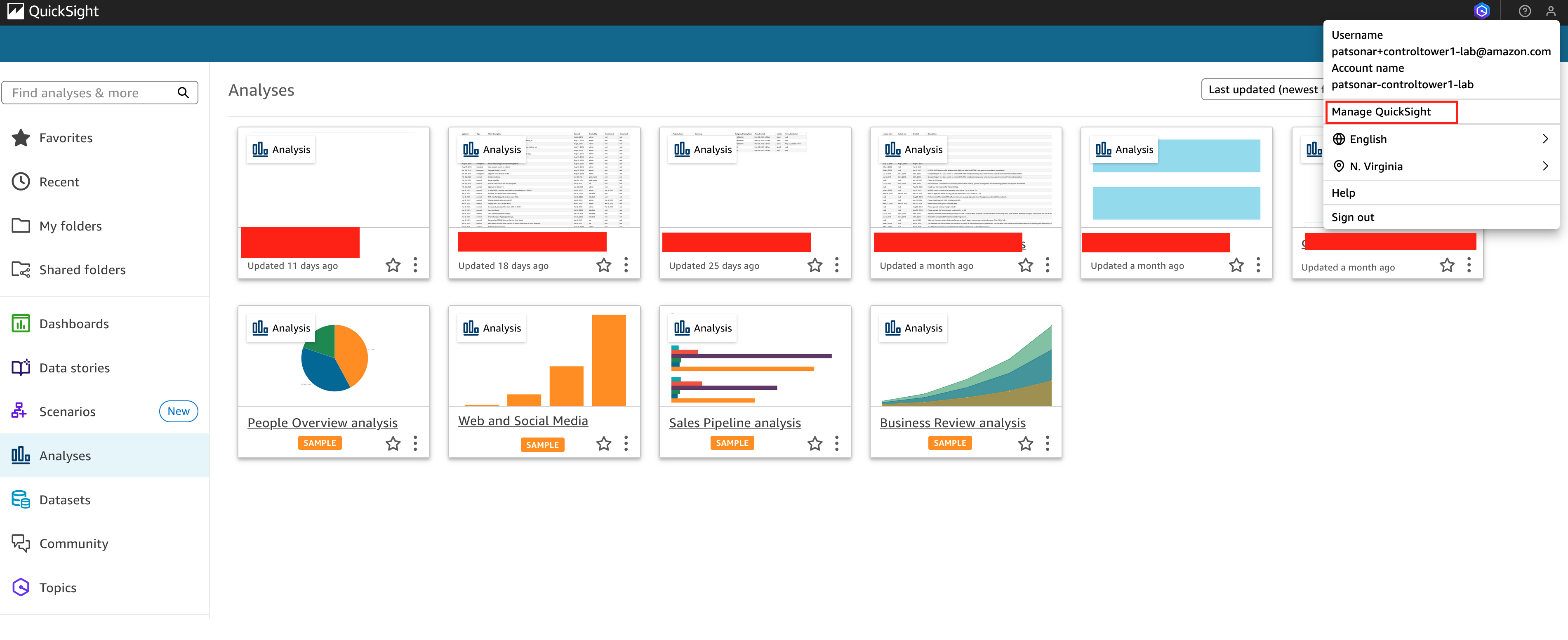Image resolution: width=1568 pixels, height=640 pixels.
Task: Open options menu for Business Review analysis
Action: 1047,443
